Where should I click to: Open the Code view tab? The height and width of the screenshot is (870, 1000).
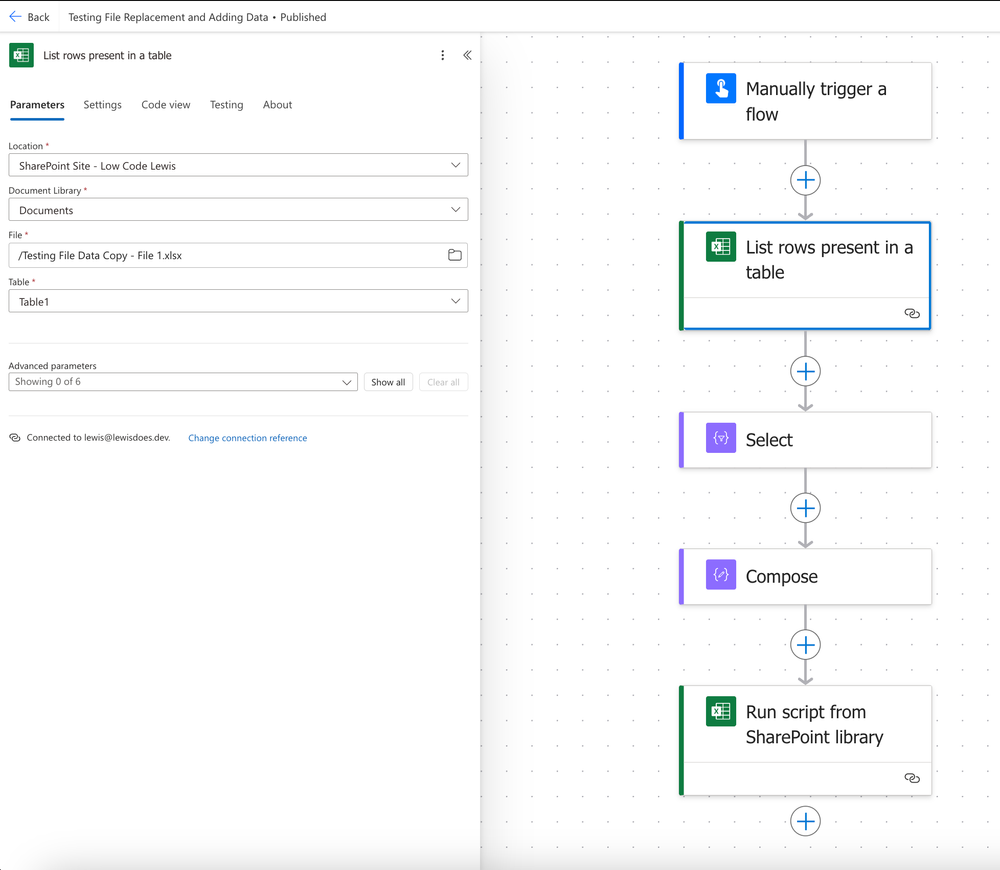[x=165, y=104]
